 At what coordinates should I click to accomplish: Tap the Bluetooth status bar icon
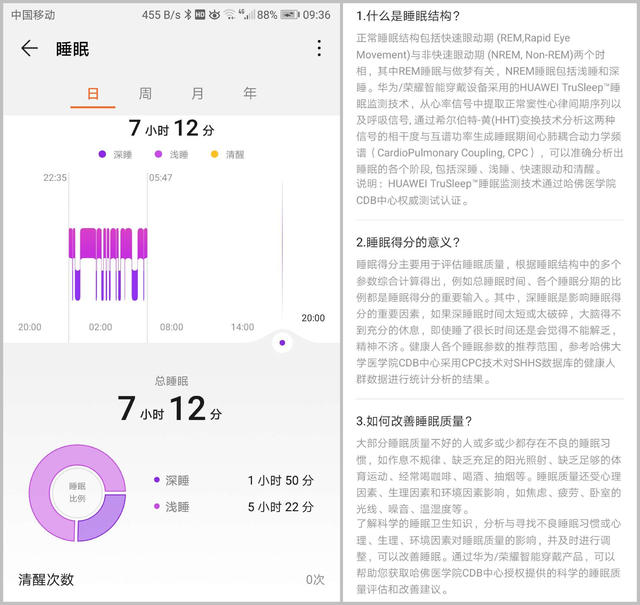187,15
